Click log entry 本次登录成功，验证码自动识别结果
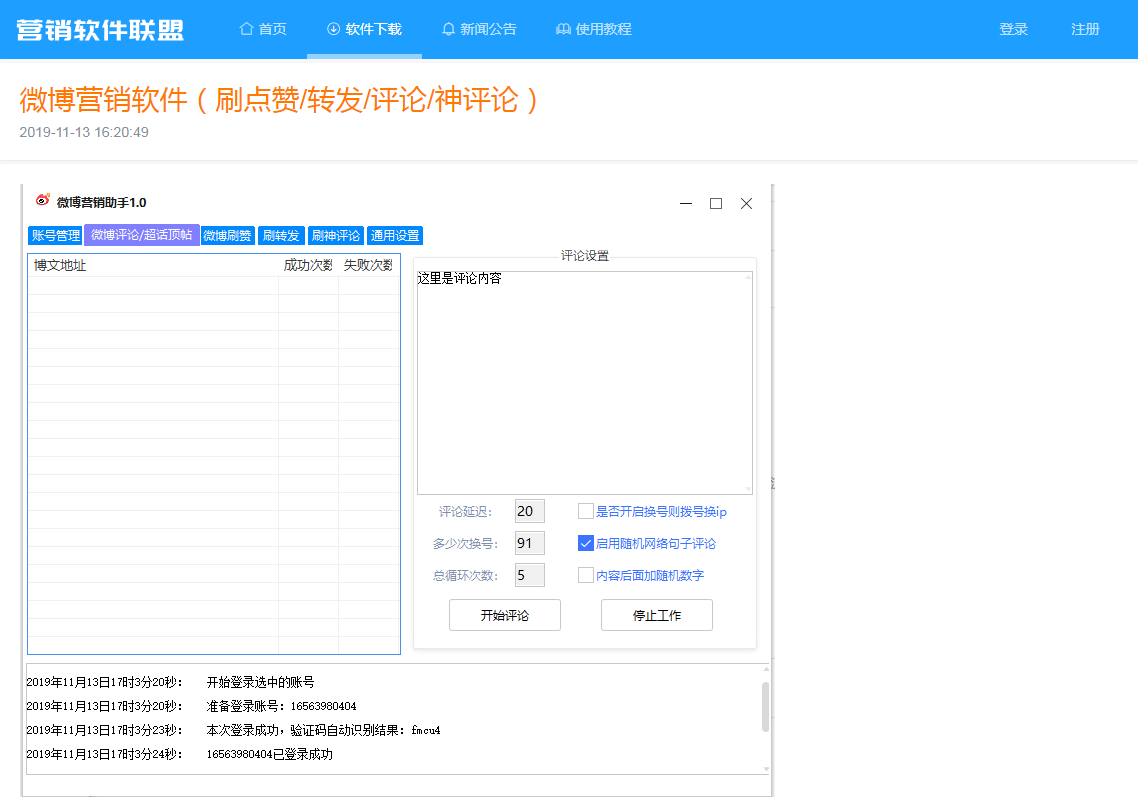Viewport: 1138px width, 799px height. (x=324, y=730)
